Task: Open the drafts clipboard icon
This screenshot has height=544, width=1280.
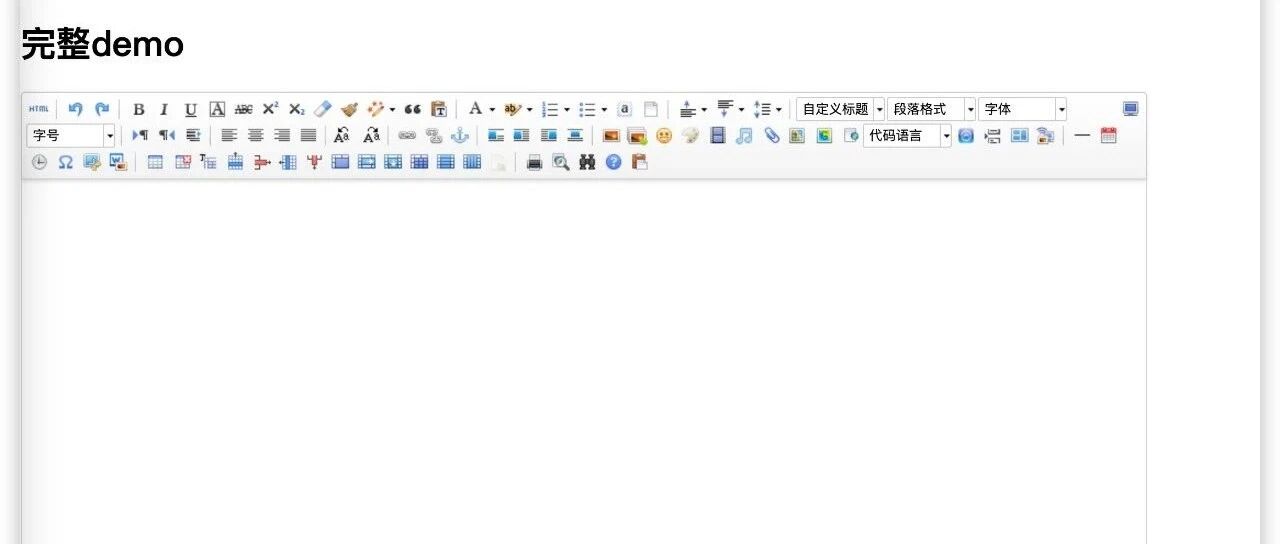Action: [x=640, y=162]
